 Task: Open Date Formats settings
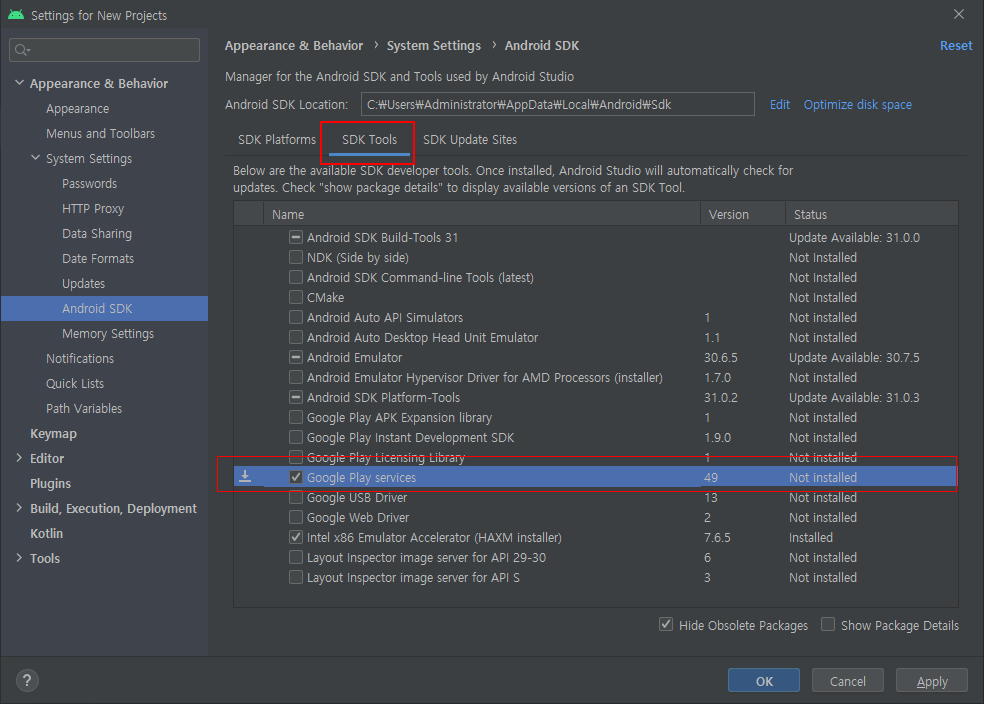(98, 259)
